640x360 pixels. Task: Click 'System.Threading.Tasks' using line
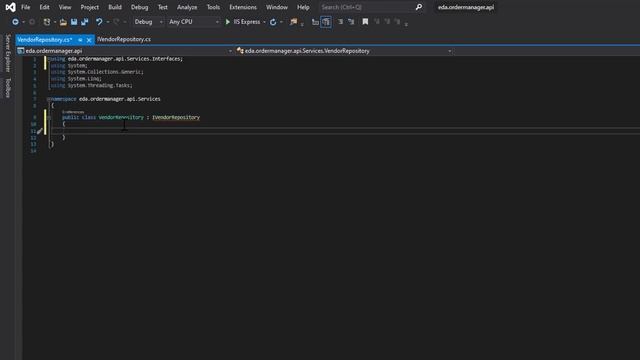[x=91, y=86]
